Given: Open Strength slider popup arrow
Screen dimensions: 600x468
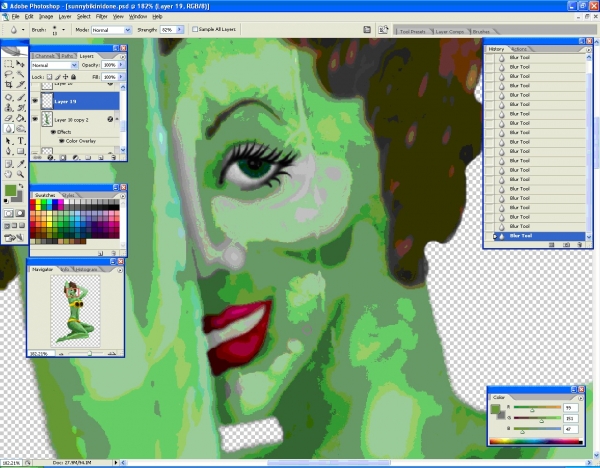Looking at the screenshot, I should coord(179,29).
